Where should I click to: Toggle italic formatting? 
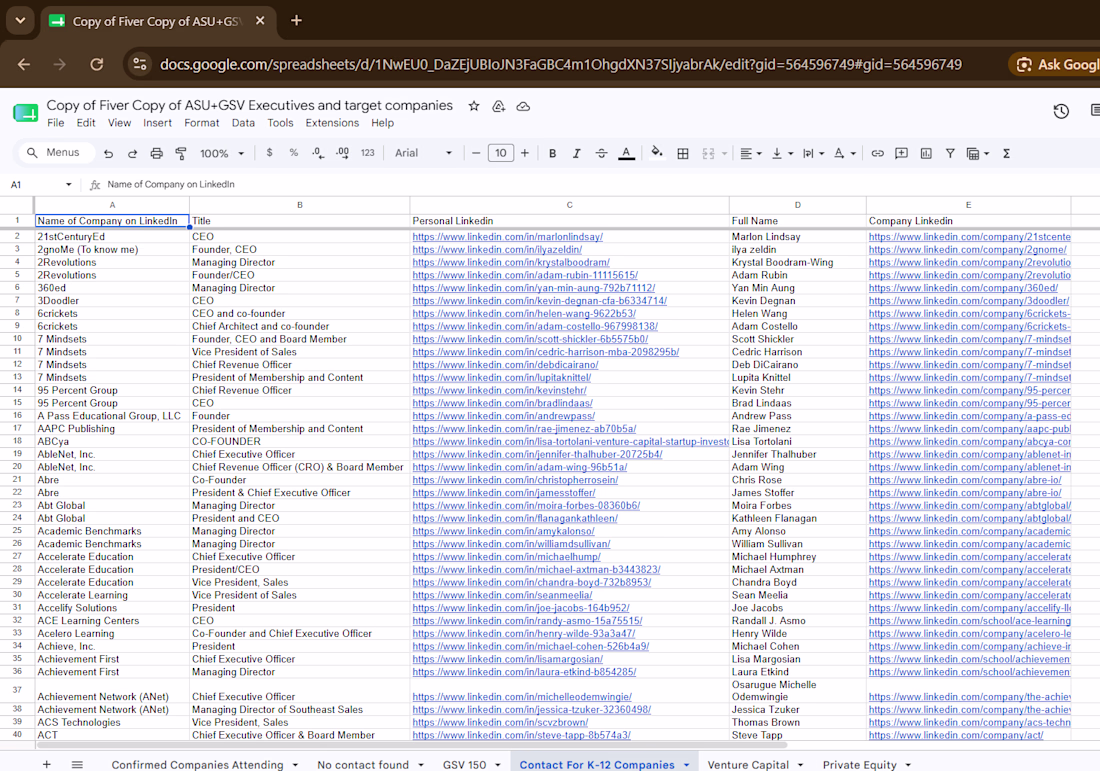click(x=577, y=153)
